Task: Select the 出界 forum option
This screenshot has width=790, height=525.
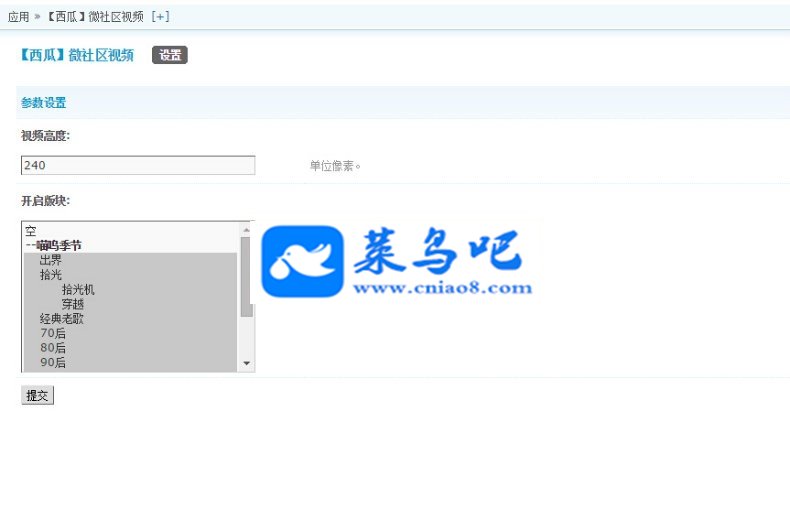Action: 130,260
